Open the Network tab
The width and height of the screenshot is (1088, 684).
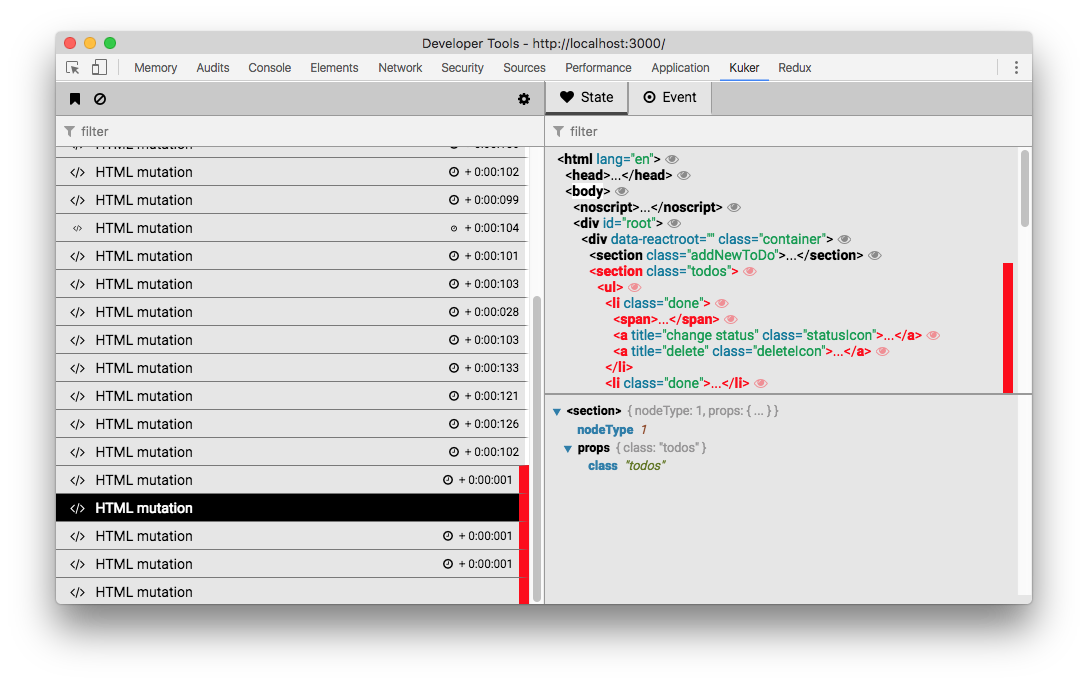pos(400,67)
